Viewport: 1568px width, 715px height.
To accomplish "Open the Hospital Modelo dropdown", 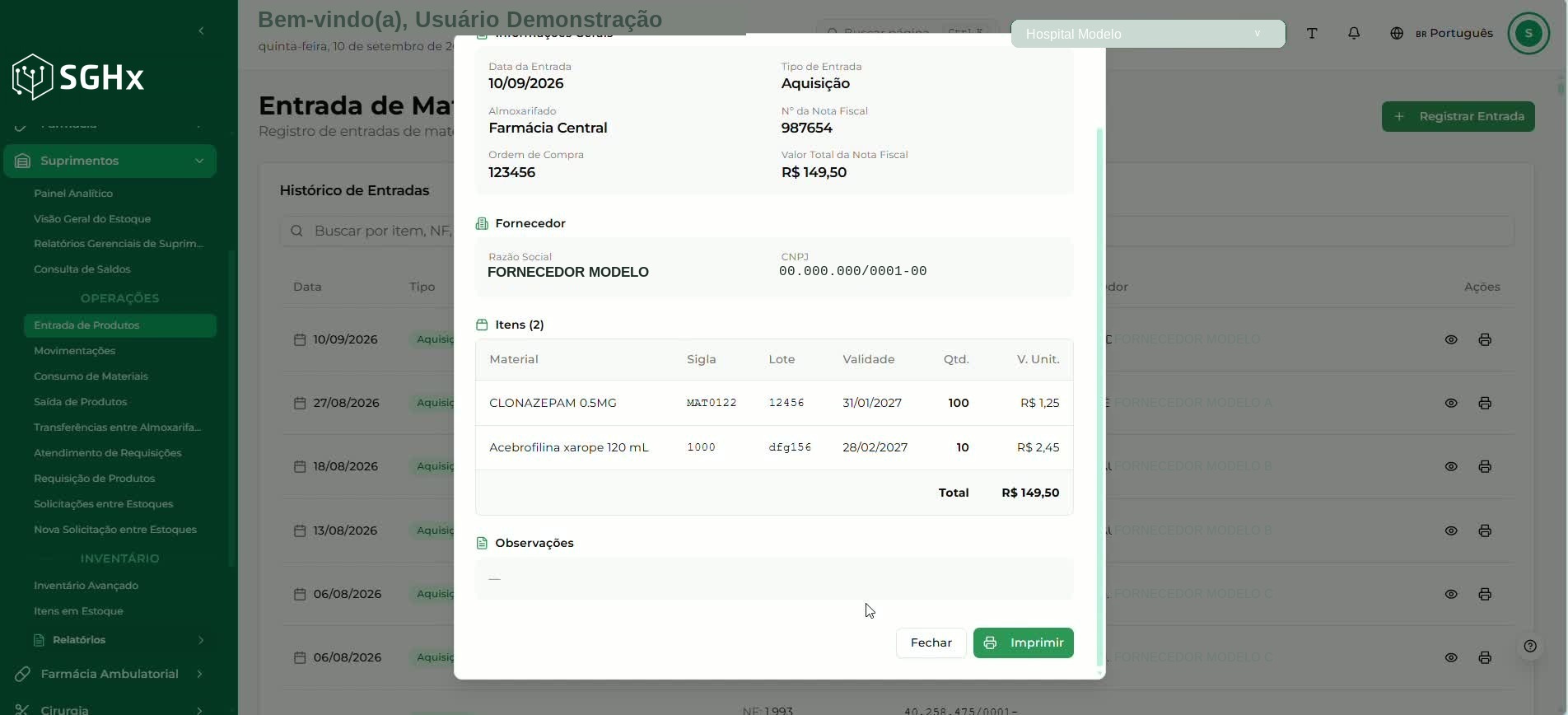I will 1148,34.
